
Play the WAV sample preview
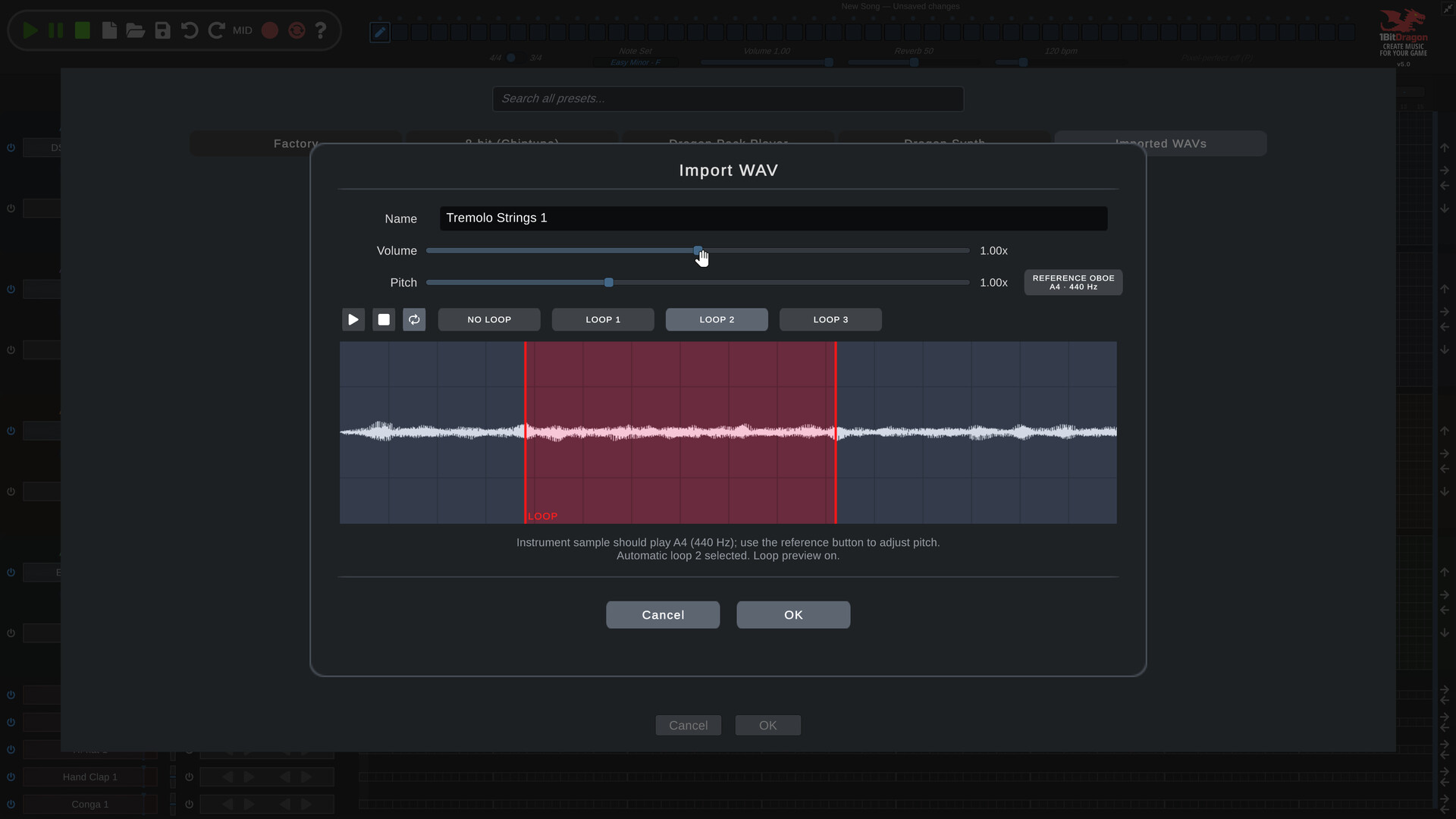click(353, 319)
